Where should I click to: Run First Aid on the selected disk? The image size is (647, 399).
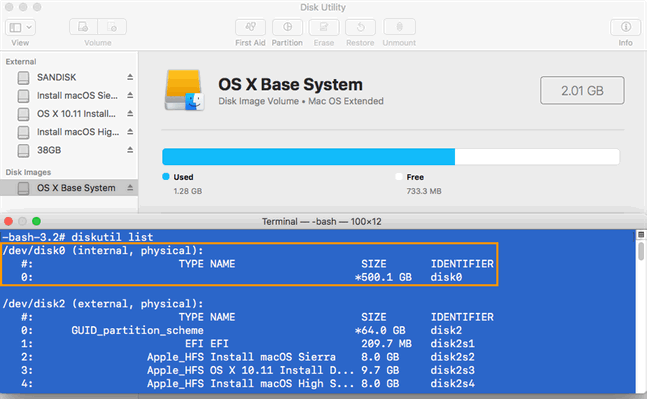tap(250, 27)
